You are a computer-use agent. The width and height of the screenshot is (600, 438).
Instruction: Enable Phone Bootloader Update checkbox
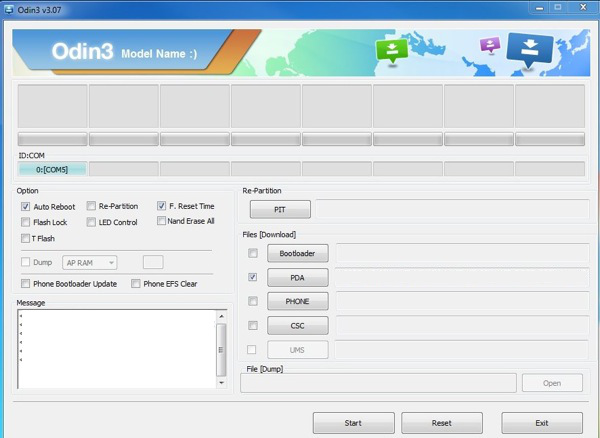pos(25,283)
